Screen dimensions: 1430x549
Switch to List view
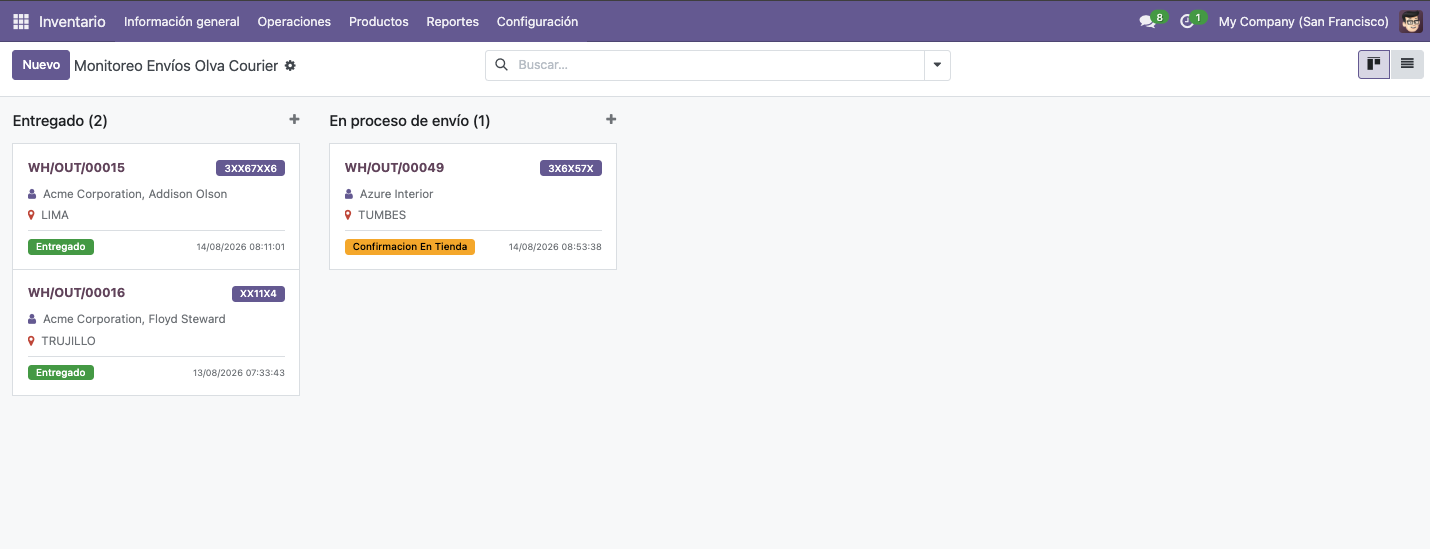coord(1407,64)
